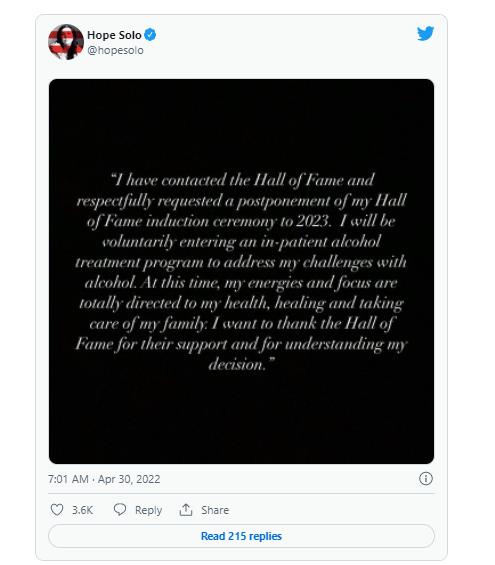Click the Share text label
The height and width of the screenshot is (565, 495).
point(215,510)
